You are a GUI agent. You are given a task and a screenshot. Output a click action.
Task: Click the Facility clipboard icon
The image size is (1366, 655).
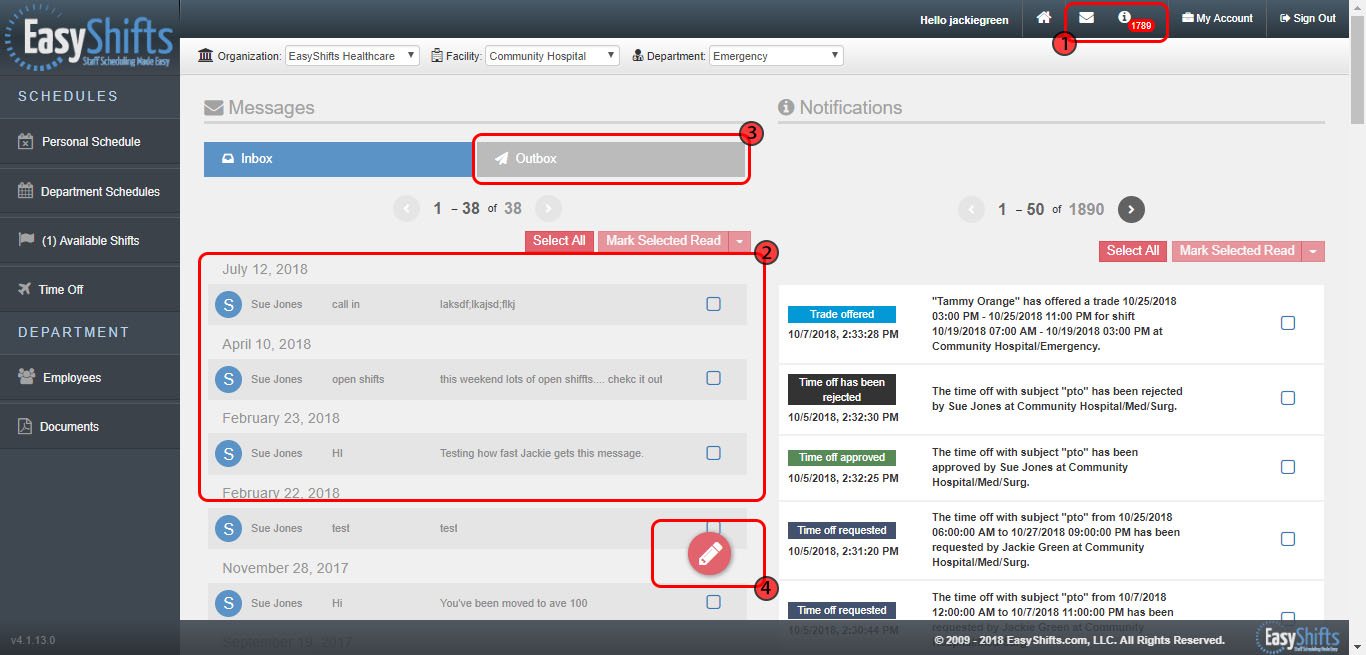coord(437,56)
